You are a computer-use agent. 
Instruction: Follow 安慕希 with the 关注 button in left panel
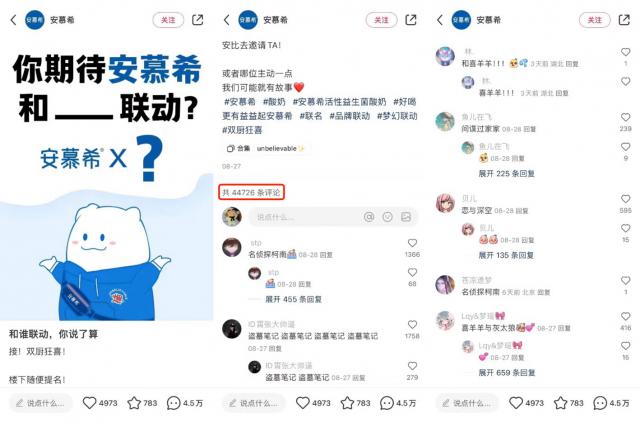168,20
